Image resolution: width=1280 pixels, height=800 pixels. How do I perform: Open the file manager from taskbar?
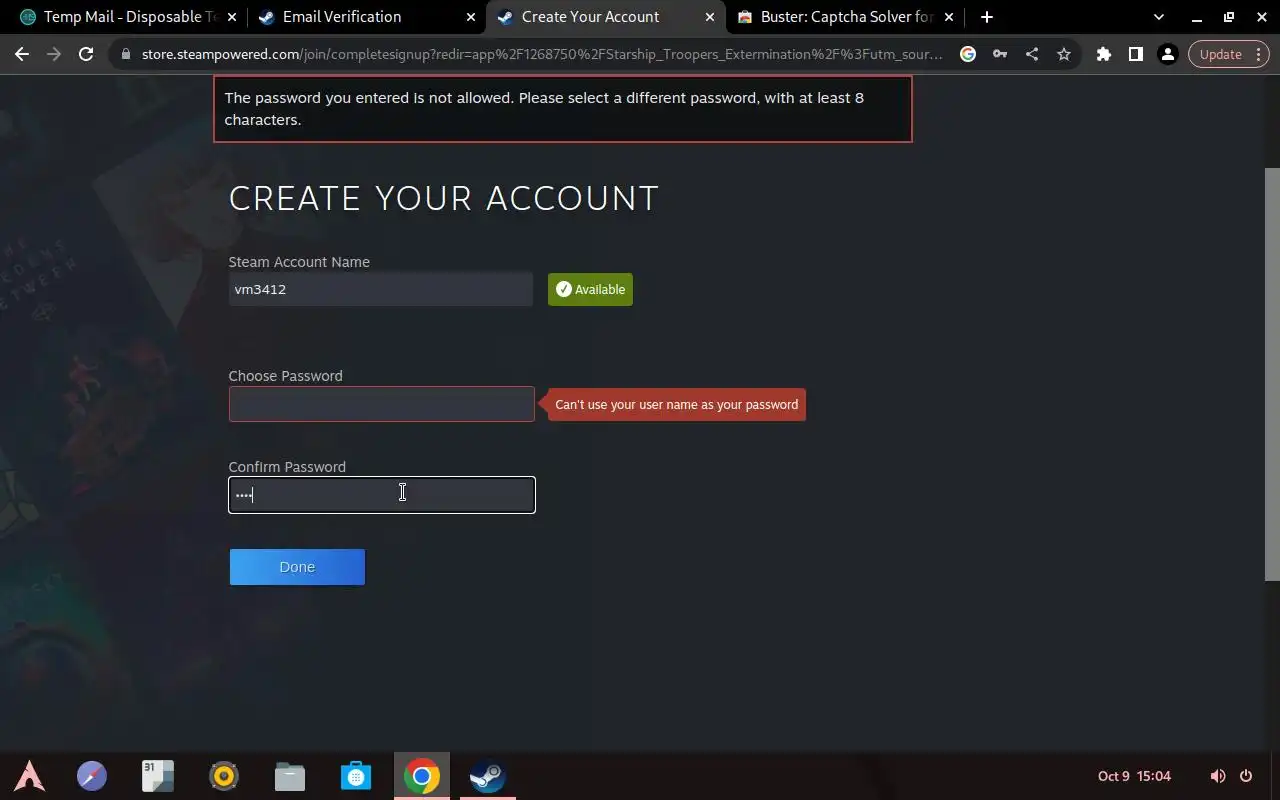pyautogui.click(x=290, y=776)
